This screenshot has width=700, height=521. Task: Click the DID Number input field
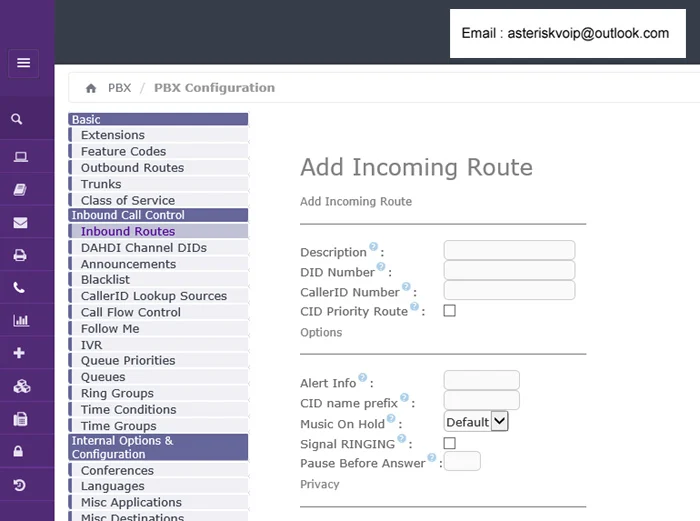tap(509, 270)
